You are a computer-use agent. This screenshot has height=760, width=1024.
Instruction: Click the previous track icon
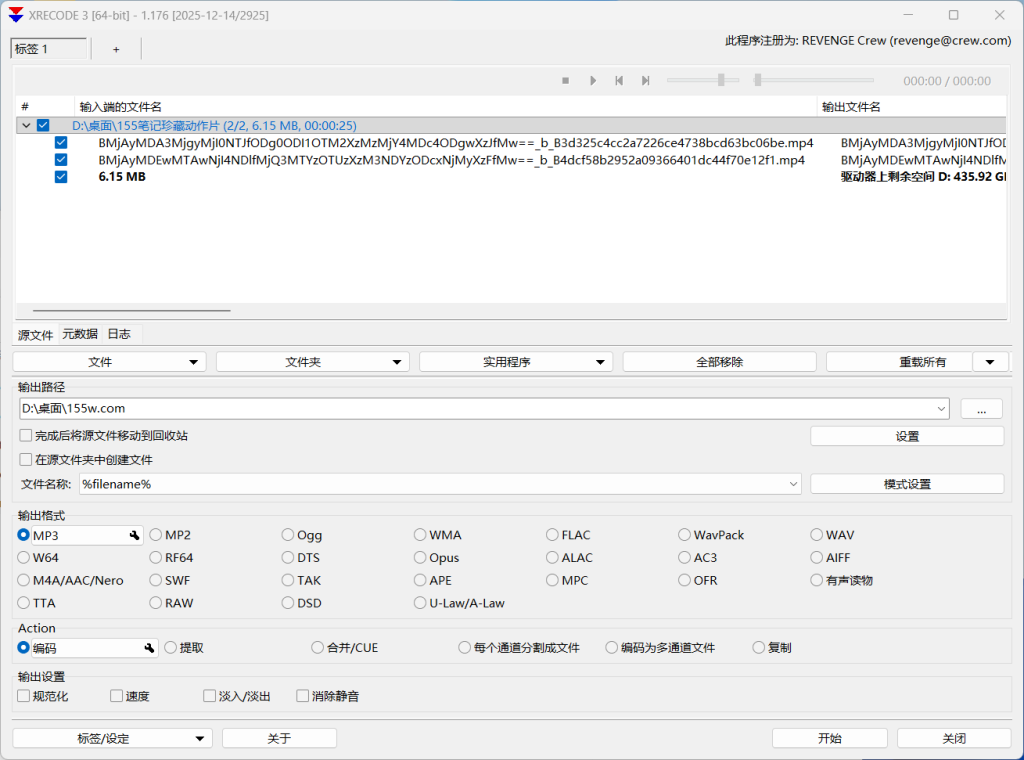click(x=619, y=81)
